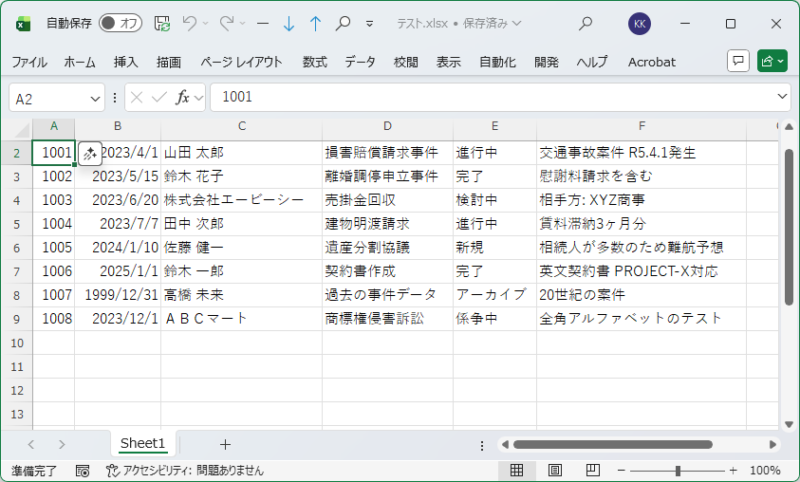The image size is (800, 482).
Task: Click the macro recording icon in the status bar
Action: [83, 470]
